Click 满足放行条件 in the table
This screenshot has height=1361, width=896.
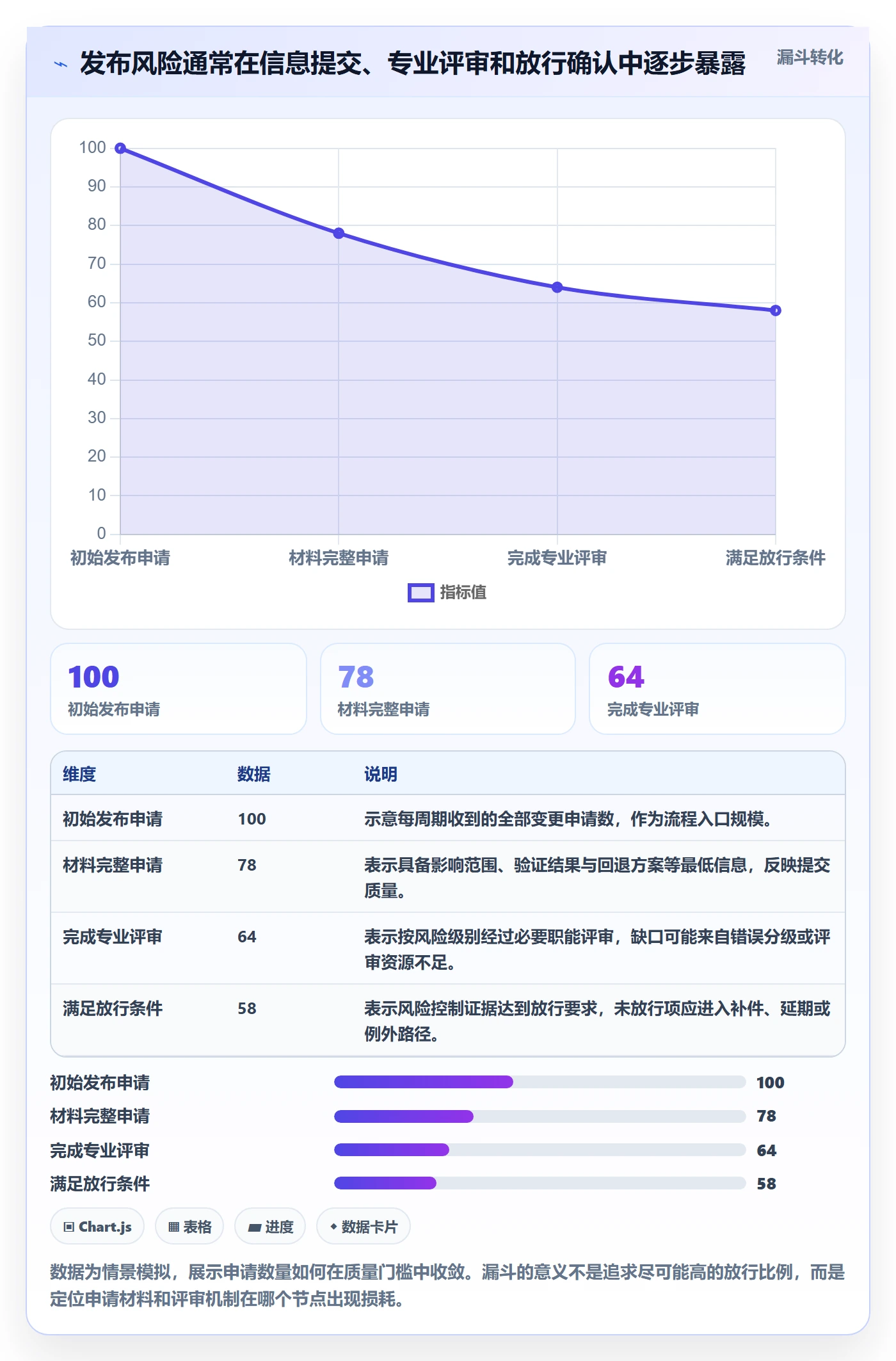(x=113, y=1008)
